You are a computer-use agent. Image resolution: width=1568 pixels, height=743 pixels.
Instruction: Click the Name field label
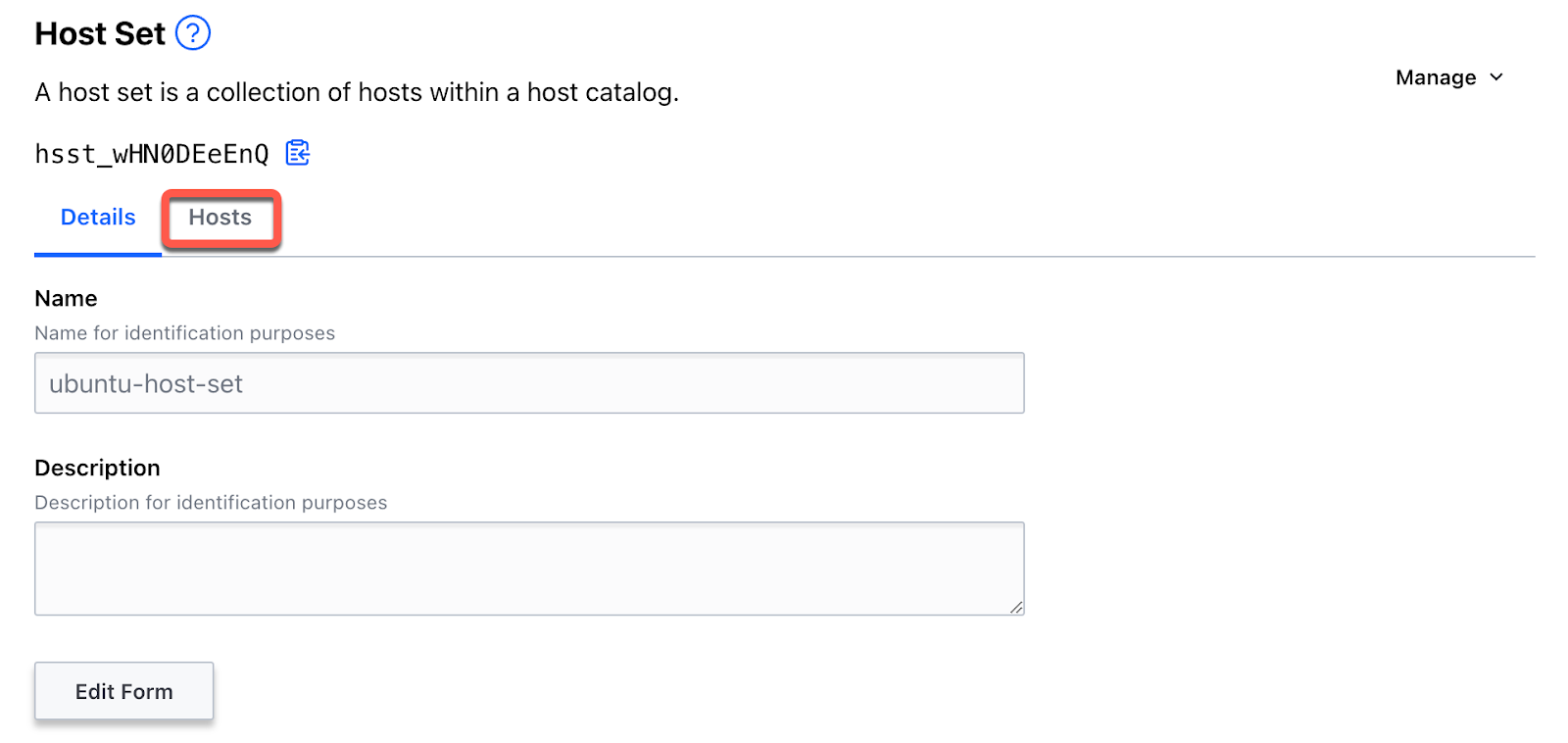pos(66,298)
